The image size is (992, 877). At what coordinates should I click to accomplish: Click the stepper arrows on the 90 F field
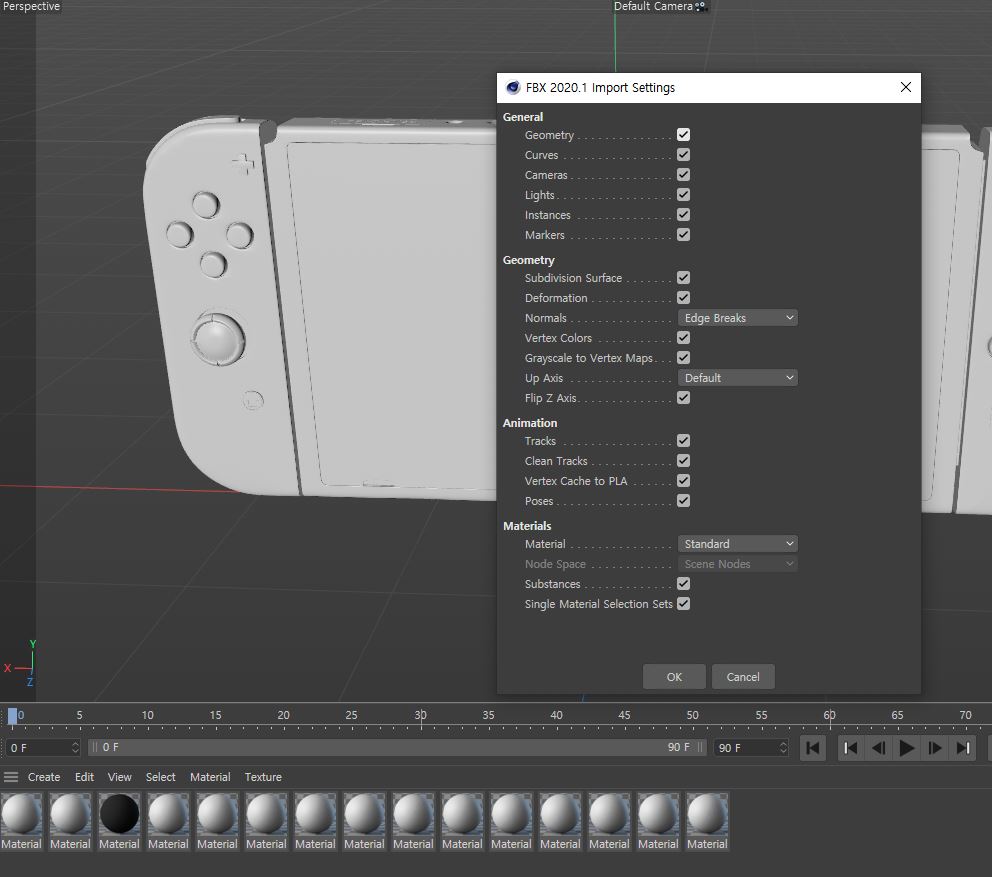783,748
